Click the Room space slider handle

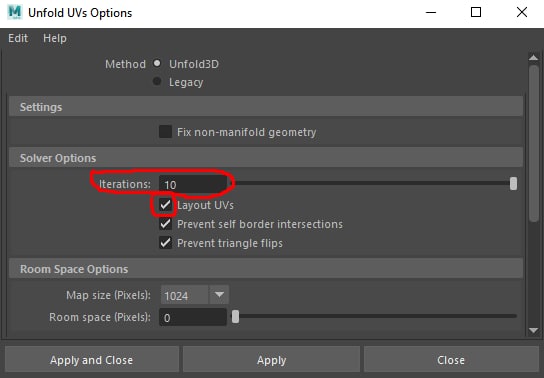(x=236, y=316)
